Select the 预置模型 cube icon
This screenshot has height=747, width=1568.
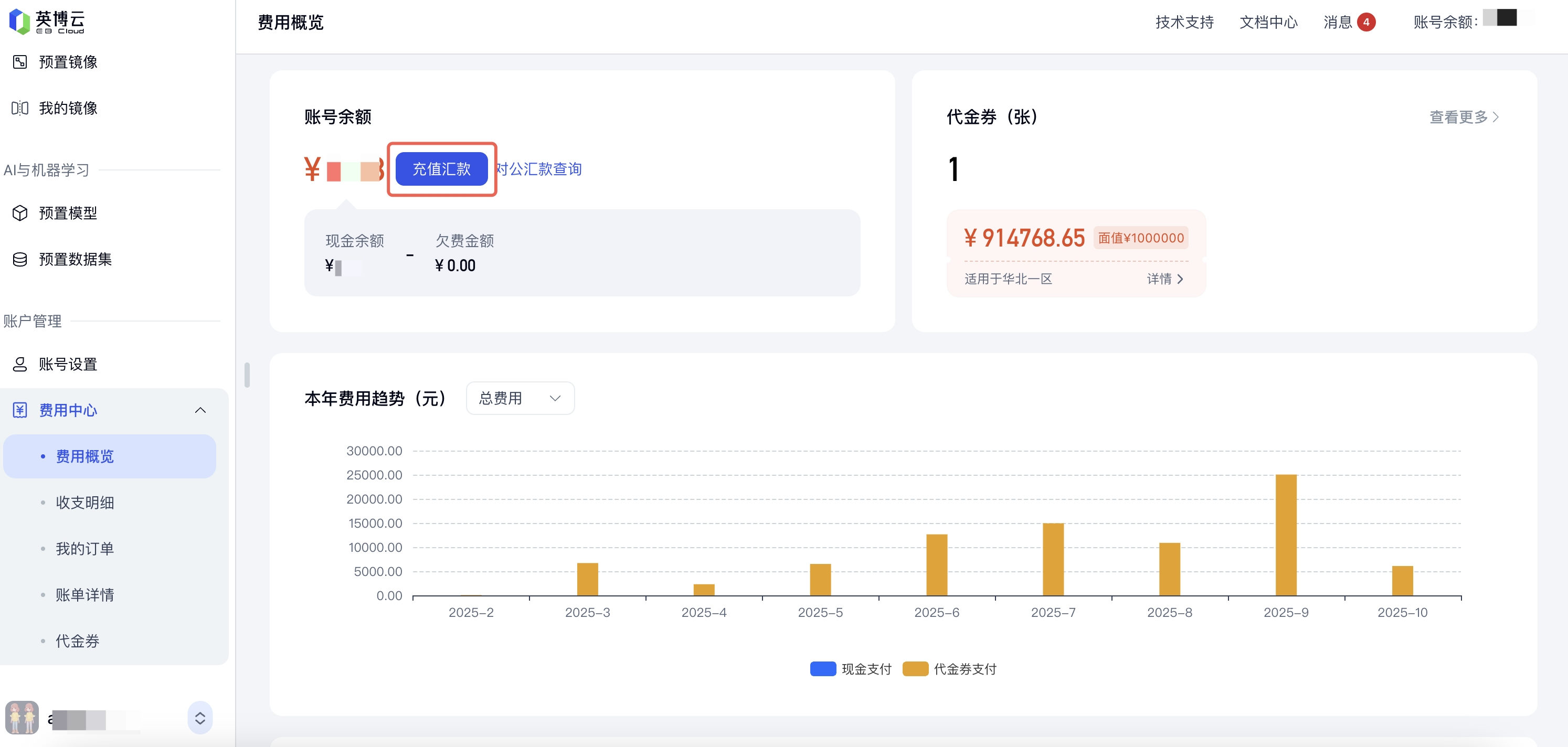[x=19, y=213]
